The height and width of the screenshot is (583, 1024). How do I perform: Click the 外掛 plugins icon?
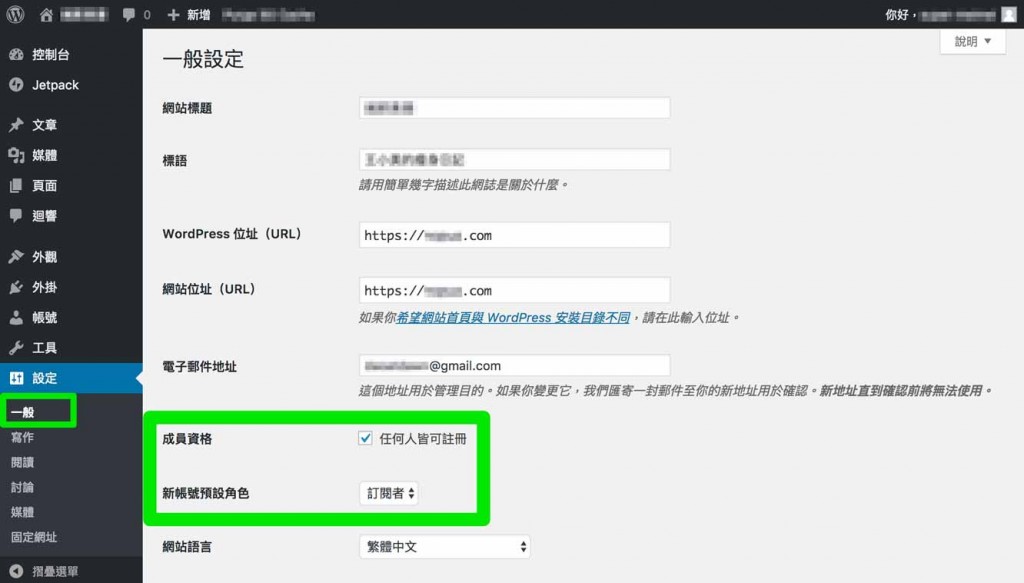[16, 287]
